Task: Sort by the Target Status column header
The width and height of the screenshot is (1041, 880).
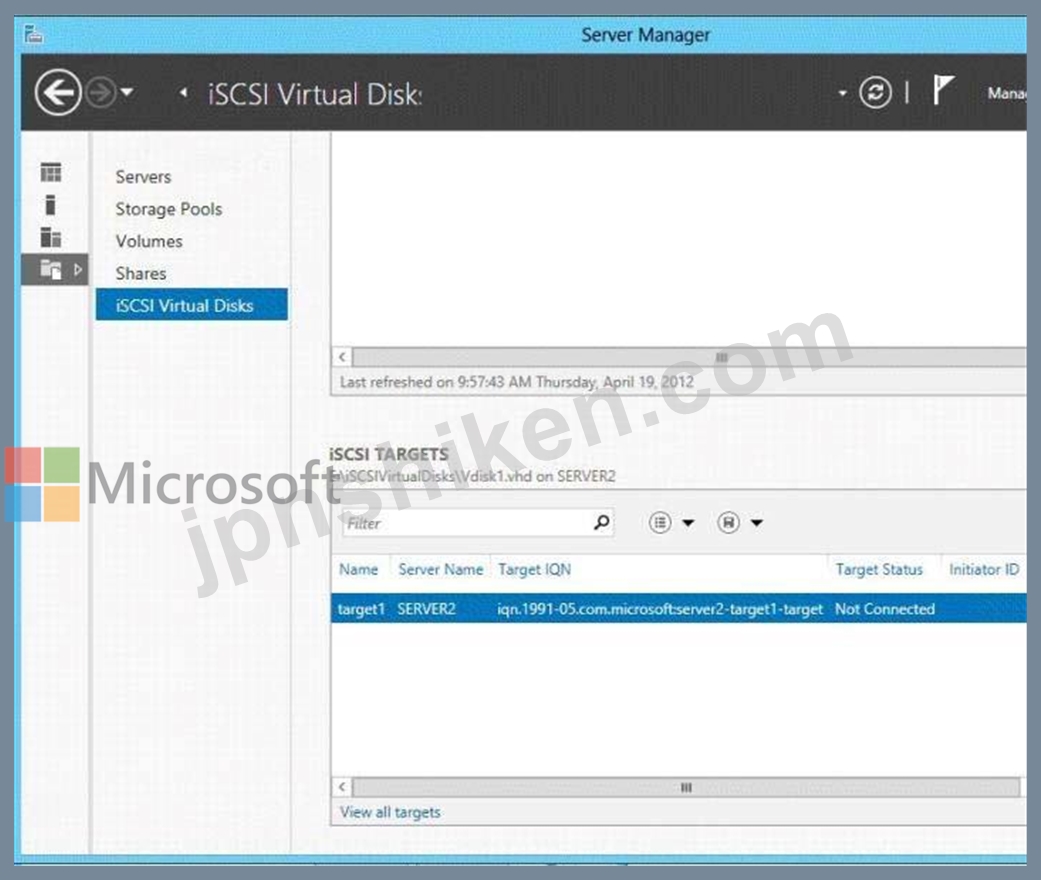Action: 879,569
